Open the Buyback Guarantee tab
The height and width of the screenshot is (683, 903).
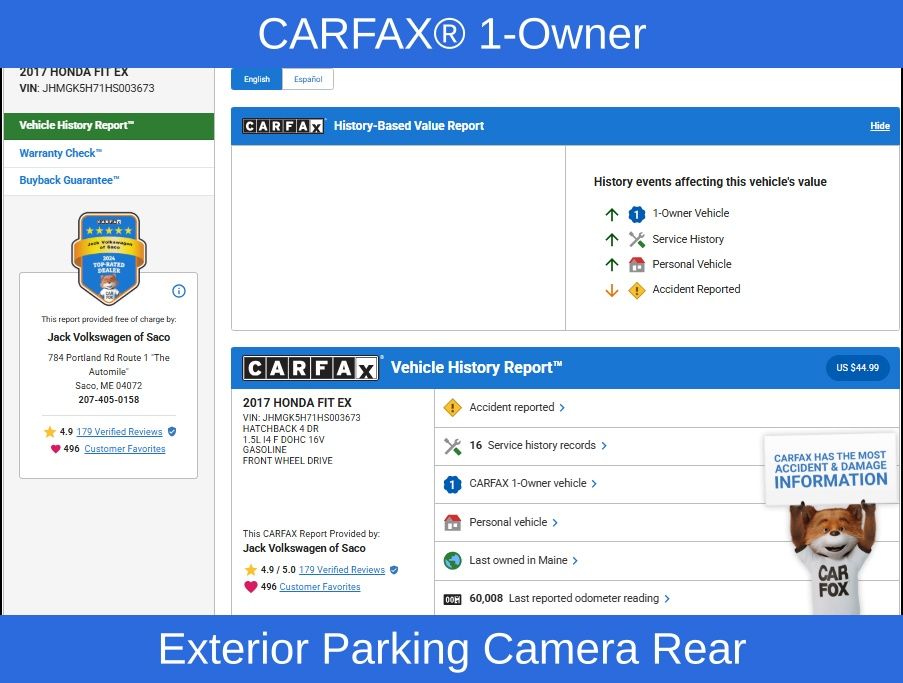70,181
